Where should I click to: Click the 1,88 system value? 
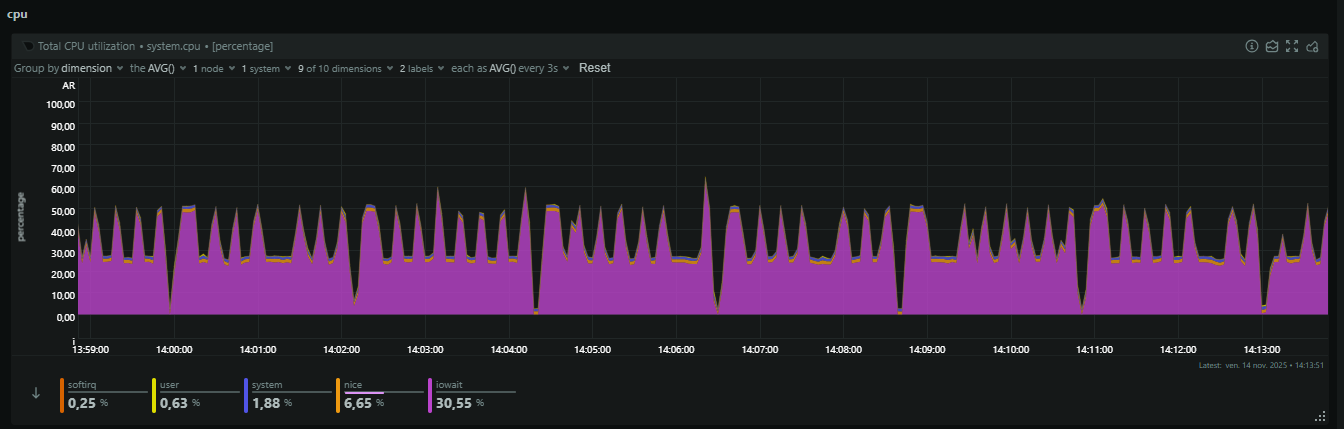[266, 403]
